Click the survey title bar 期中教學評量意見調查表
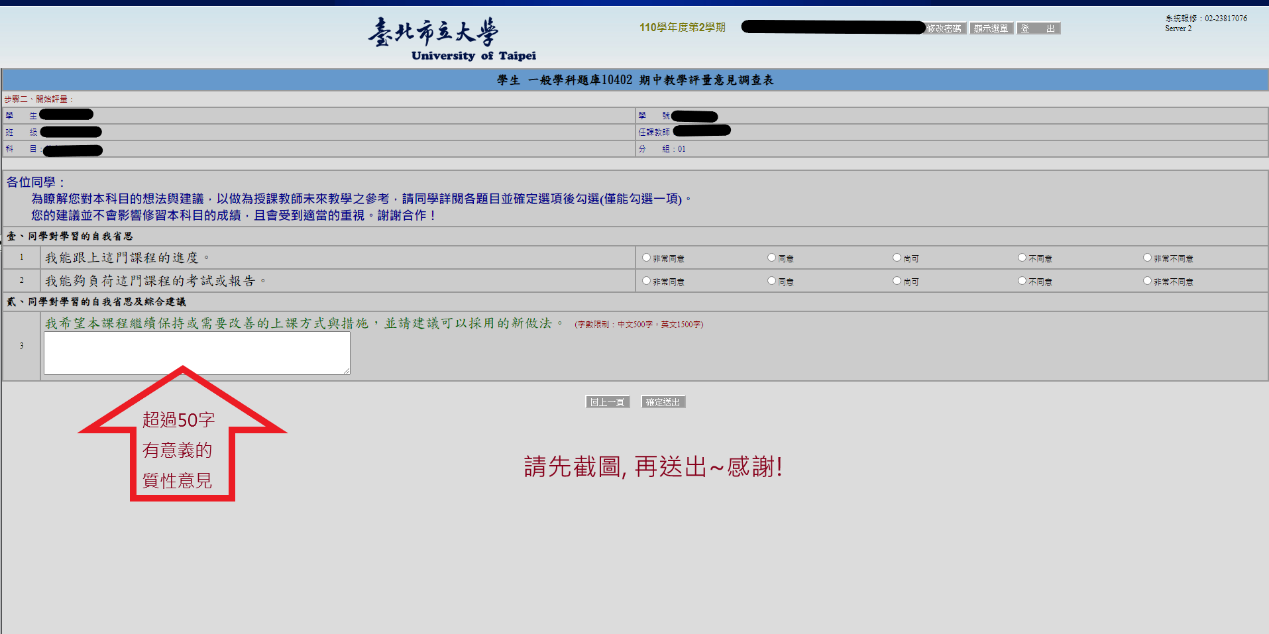The image size is (1269, 634). 634,80
